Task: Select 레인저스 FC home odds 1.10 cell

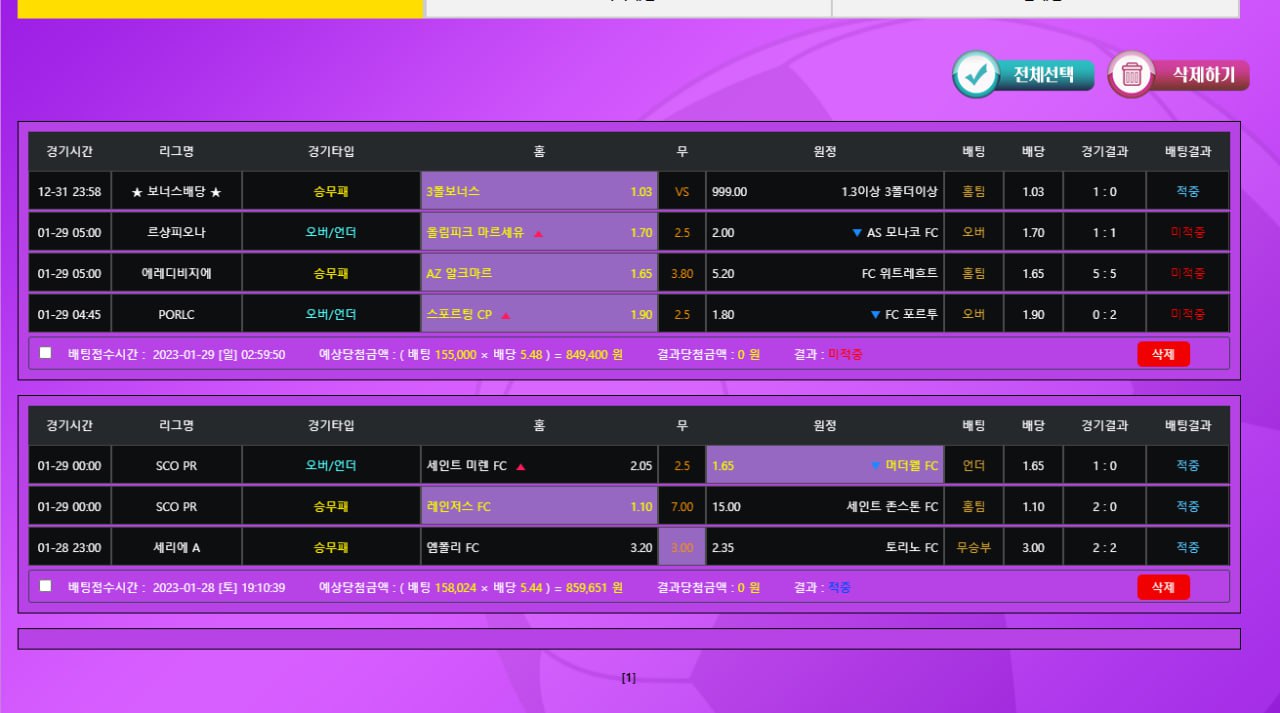Action: 539,507
